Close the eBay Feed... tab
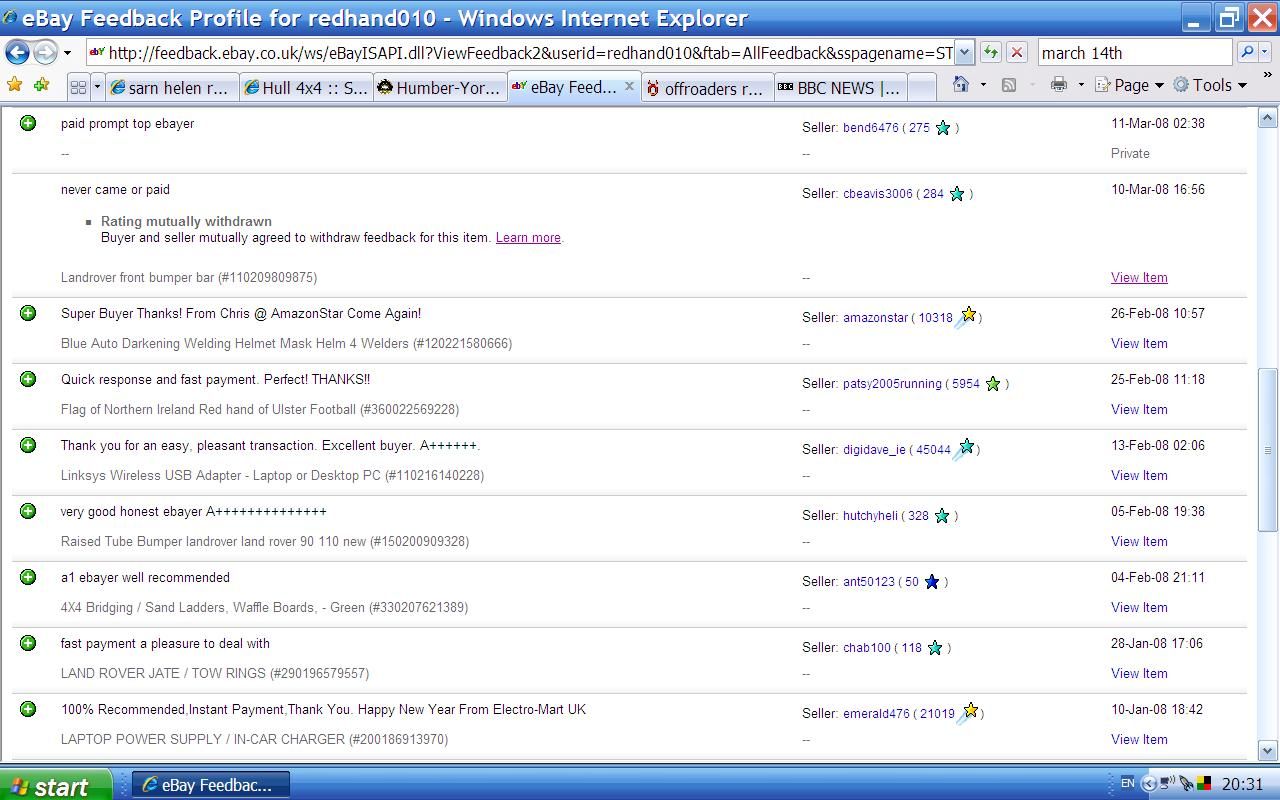This screenshot has height=800, width=1280. [629, 87]
